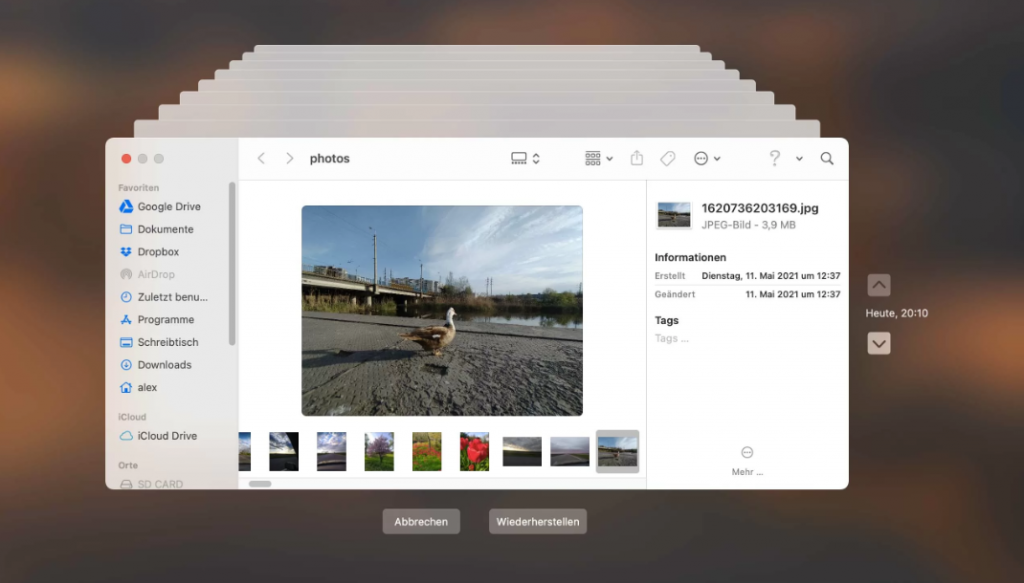The height and width of the screenshot is (583, 1024).
Task: Jump to later backup with down arrow
Action: (x=878, y=343)
